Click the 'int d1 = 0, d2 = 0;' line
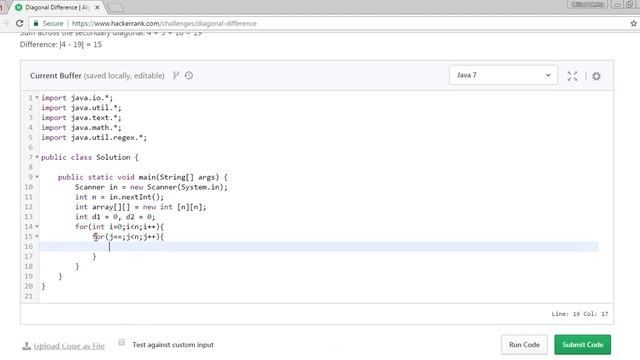The height and width of the screenshot is (360, 640). coord(115,217)
